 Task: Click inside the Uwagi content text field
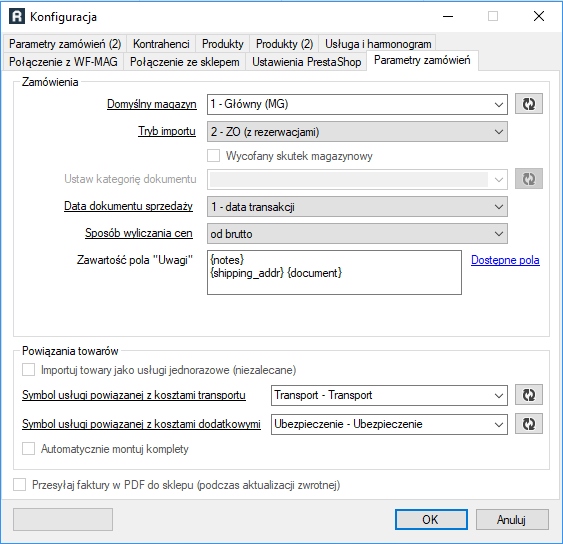click(334, 273)
